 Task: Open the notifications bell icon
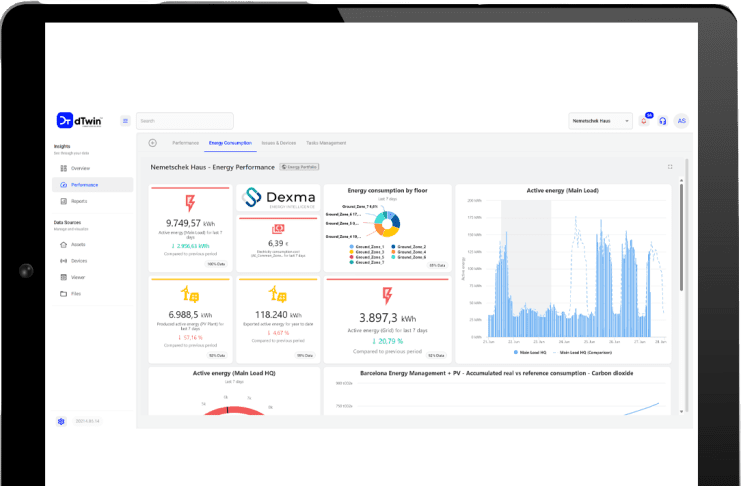point(645,120)
